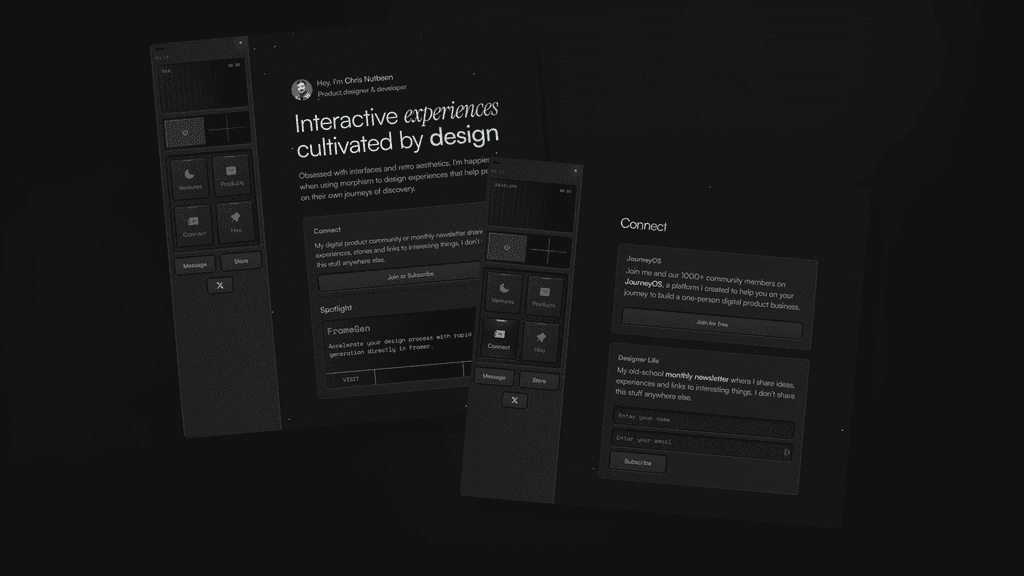Click the bold JourneyOS link in description
The image size is (1024, 576).
coord(643,283)
